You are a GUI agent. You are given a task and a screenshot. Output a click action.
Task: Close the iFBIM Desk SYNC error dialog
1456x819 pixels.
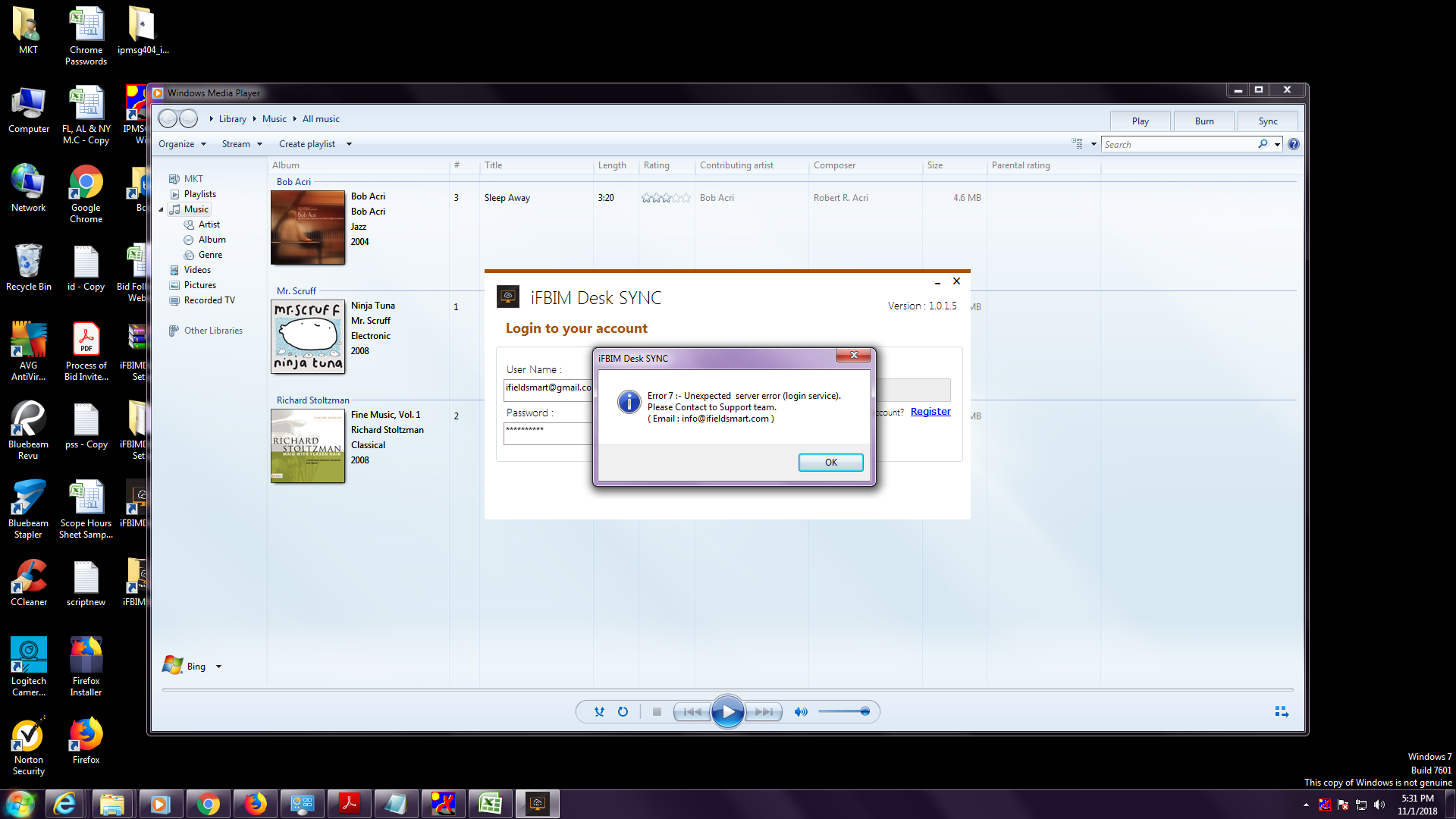pyautogui.click(x=854, y=355)
